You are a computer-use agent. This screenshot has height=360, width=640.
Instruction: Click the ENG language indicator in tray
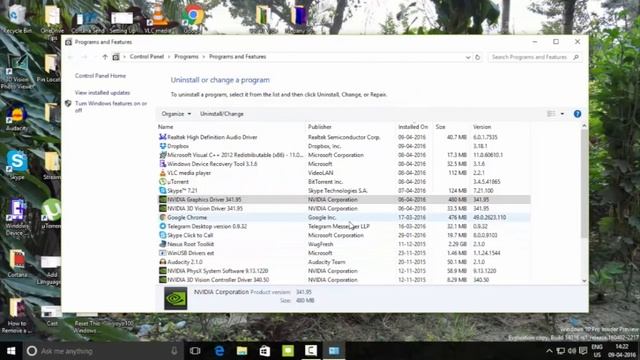click(x=597, y=351)
